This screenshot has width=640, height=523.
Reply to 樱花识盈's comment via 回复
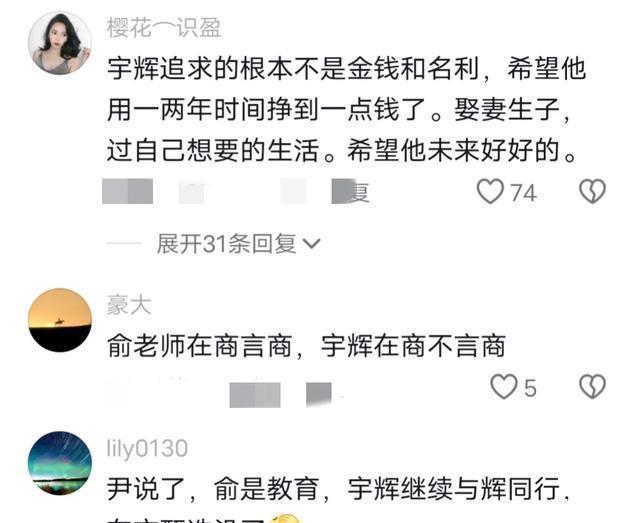(x=351, y=191)
